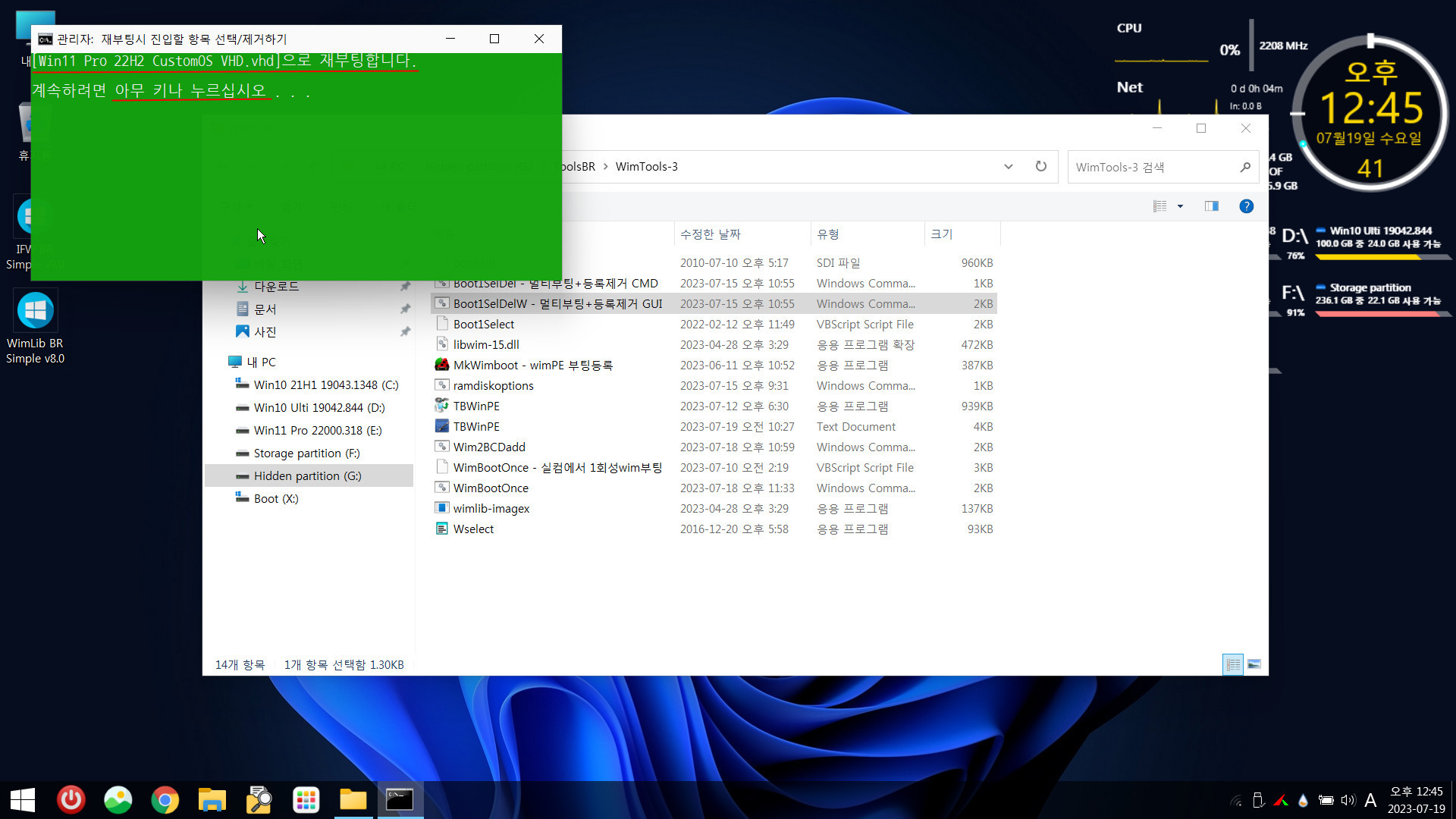Viewport: 1456px width, 819px height.
Task: Click the MkWimboot red application icon
Action: click(x=441, y=365)
